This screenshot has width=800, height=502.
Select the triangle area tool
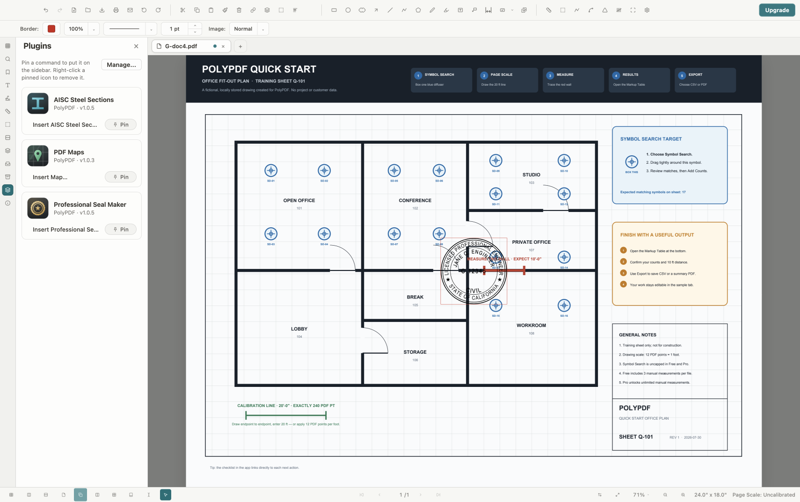605,10
